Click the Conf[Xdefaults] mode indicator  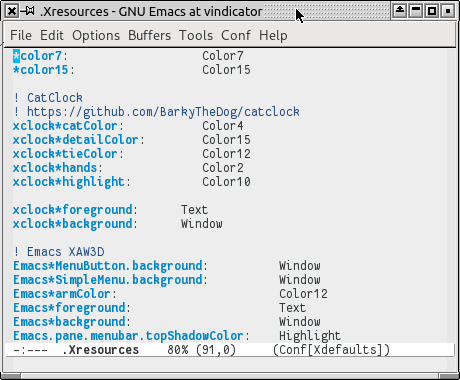tap(331, 350)
